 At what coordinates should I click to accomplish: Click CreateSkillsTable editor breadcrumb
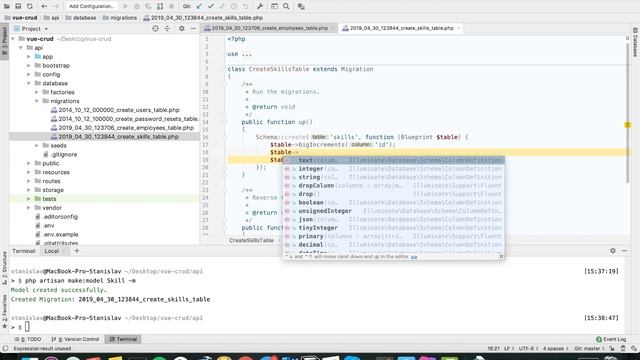tap(251, 240)
